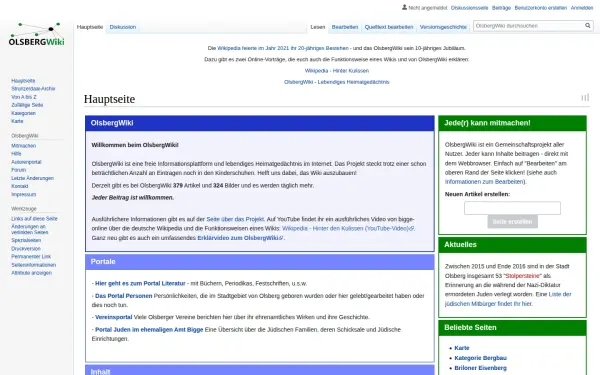Open OlsbergWiki - Lebendiges Heimatgedächtnis link
This screenshot has height=375, width=600.
coord(337,82)
